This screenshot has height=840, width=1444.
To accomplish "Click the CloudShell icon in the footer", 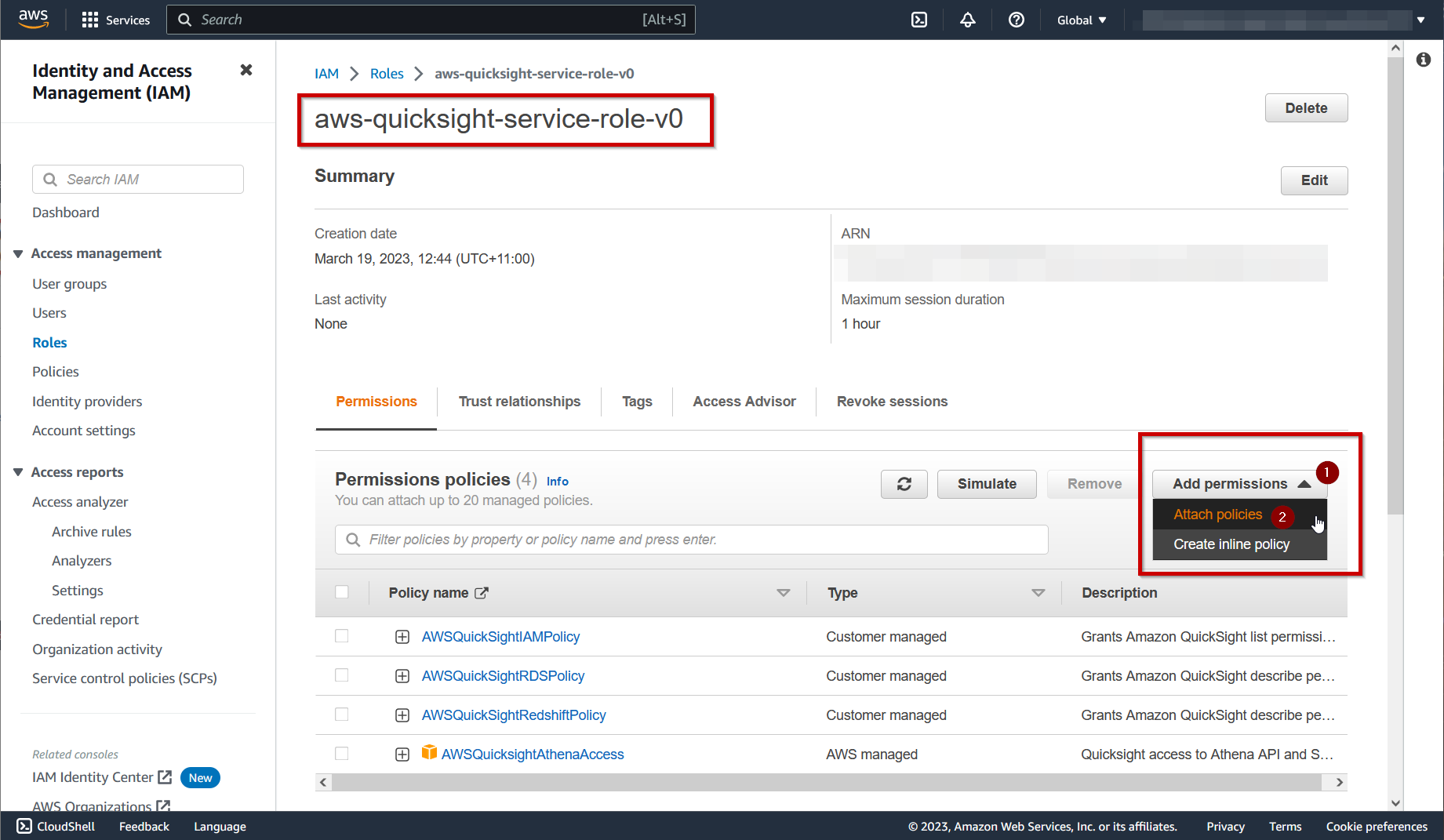I will point(24,826).
